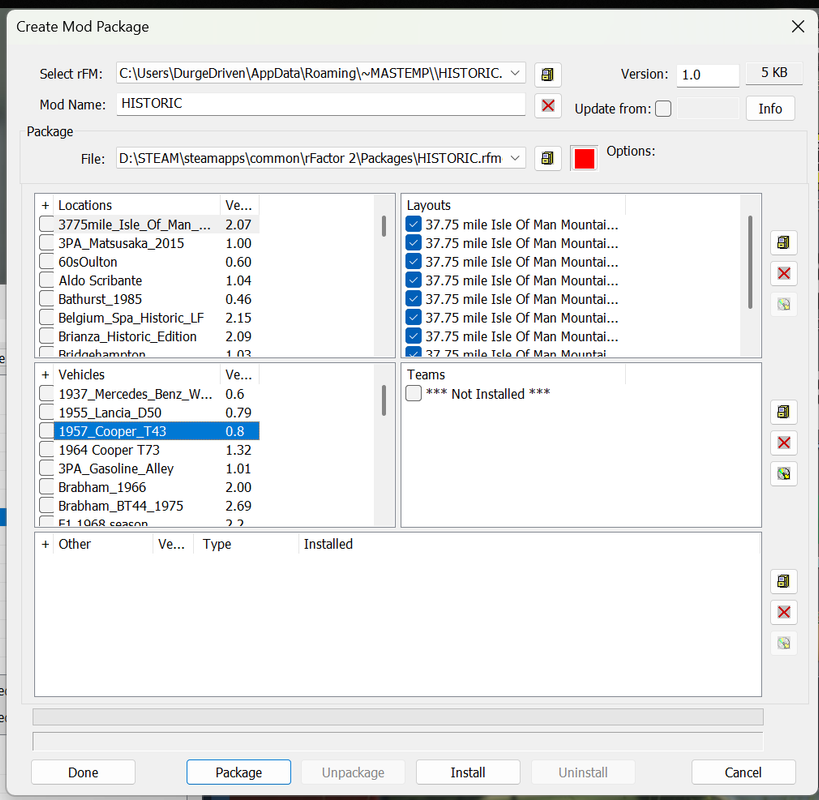Click the Type column header in Other

(247, 544)
